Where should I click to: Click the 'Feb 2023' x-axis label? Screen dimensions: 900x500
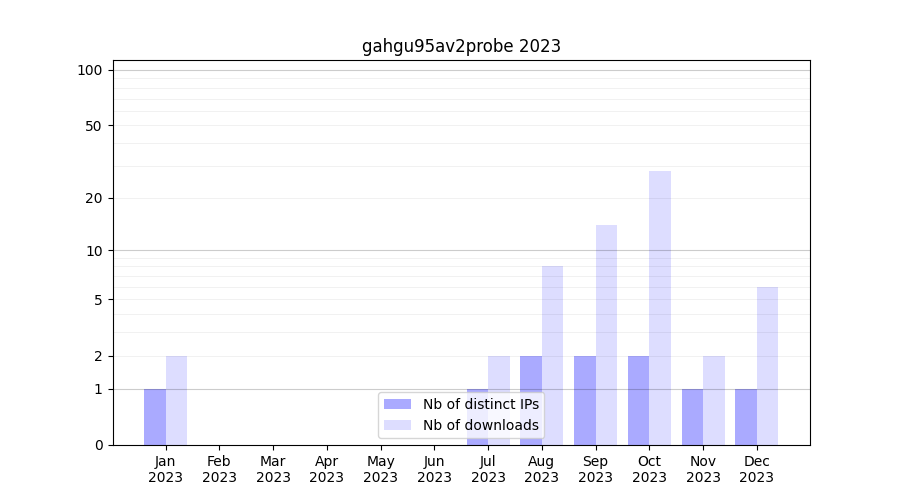[219, 469]
